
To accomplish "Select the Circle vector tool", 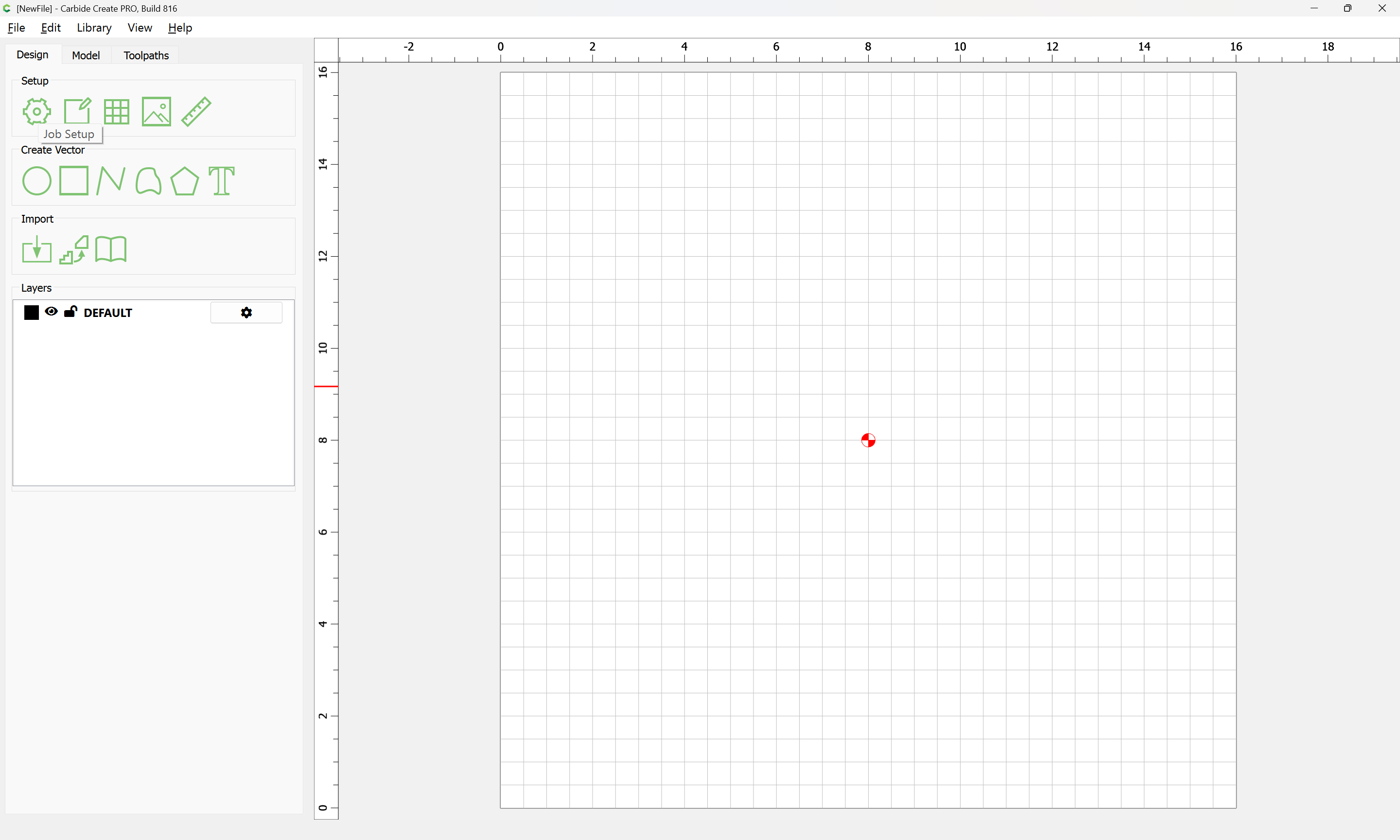I will tap(37, 181).
